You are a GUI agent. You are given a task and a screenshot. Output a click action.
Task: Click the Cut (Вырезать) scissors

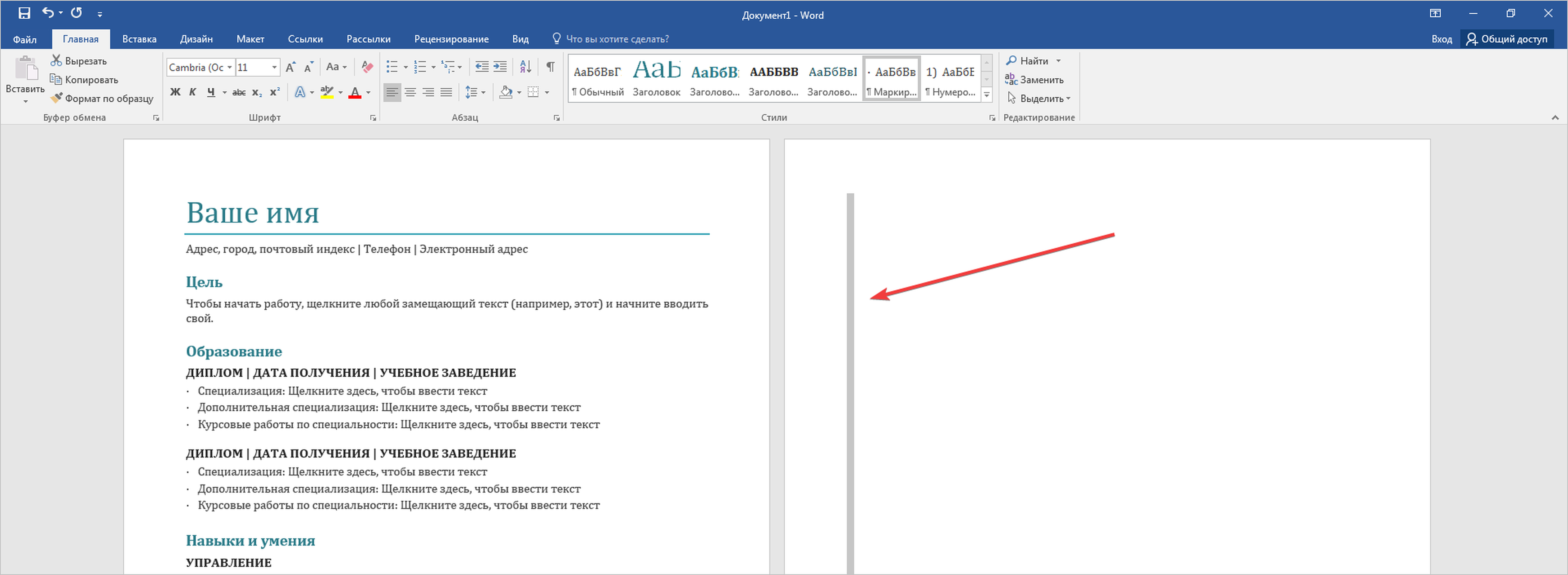click(x=56, y=60)
